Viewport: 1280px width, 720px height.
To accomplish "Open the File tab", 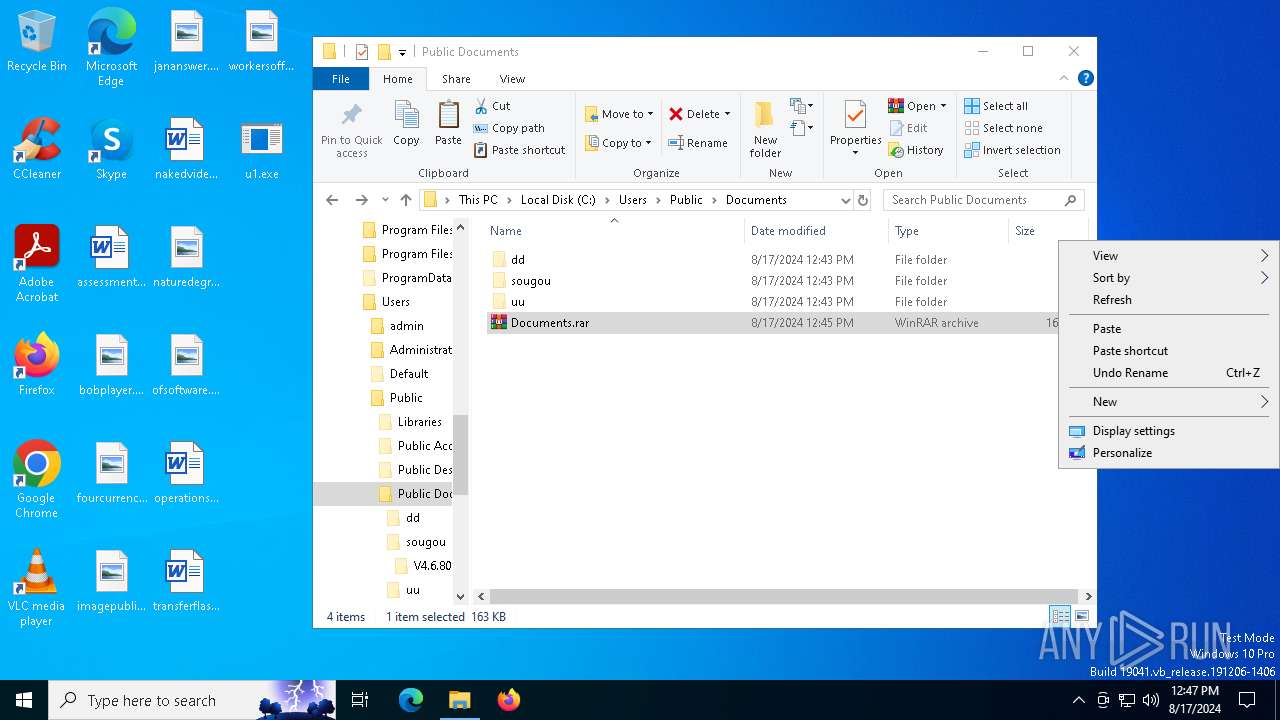I will click(x=341, y=79).
